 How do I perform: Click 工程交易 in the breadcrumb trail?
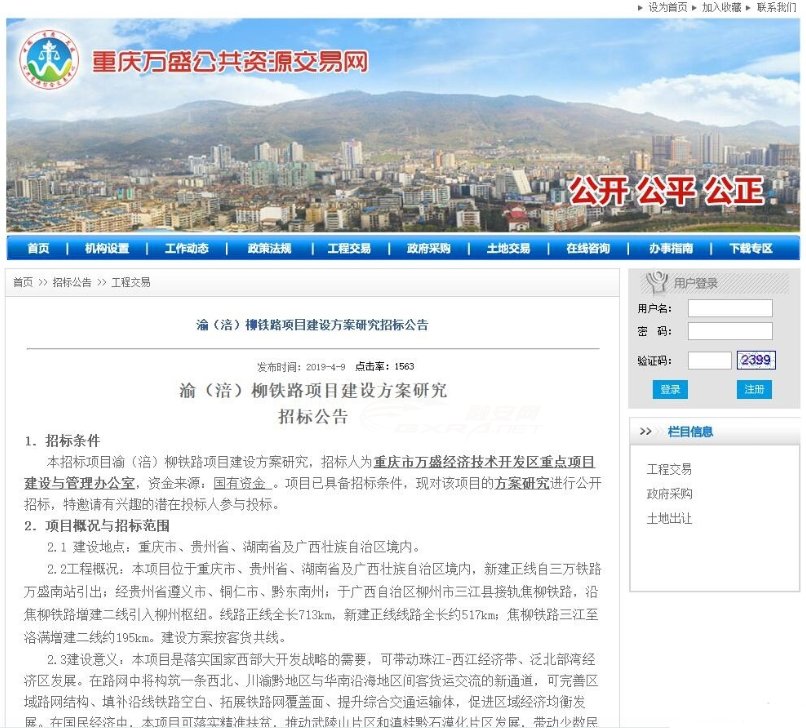(x=131, y=282)
